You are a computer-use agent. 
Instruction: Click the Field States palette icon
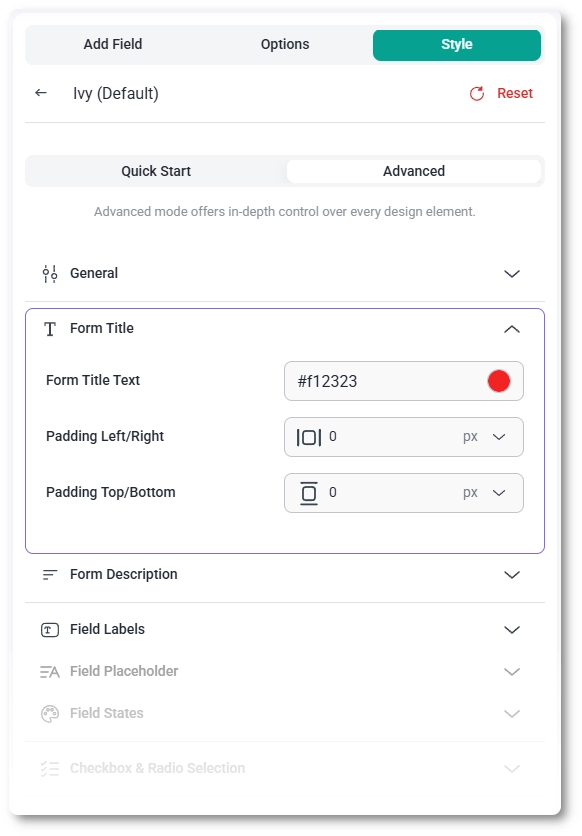point(47,713)
